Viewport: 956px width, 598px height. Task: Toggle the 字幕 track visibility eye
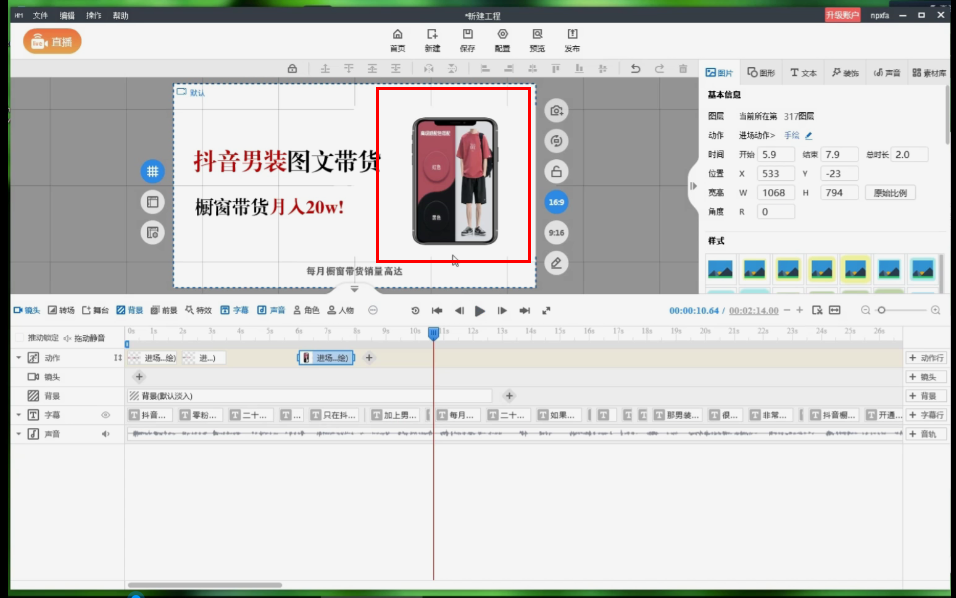click(x=104, y=414)
